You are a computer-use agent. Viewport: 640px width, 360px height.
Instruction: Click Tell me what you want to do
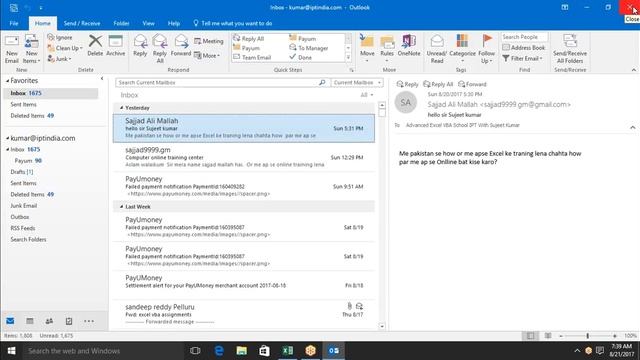[233, 23]
